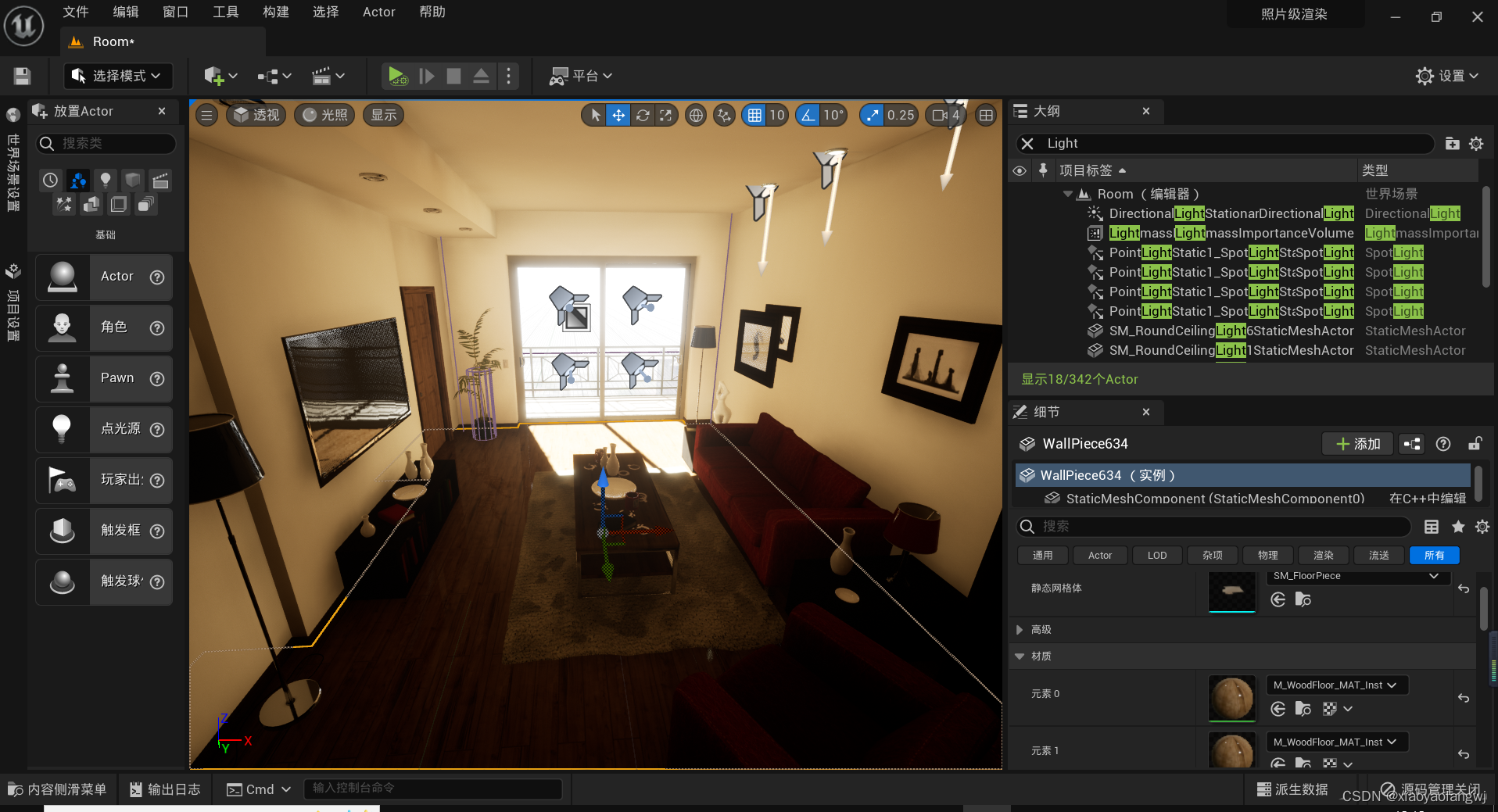Change scale snap value 0.25
This screenshot has height=812, width=1498.
point(901,116)
